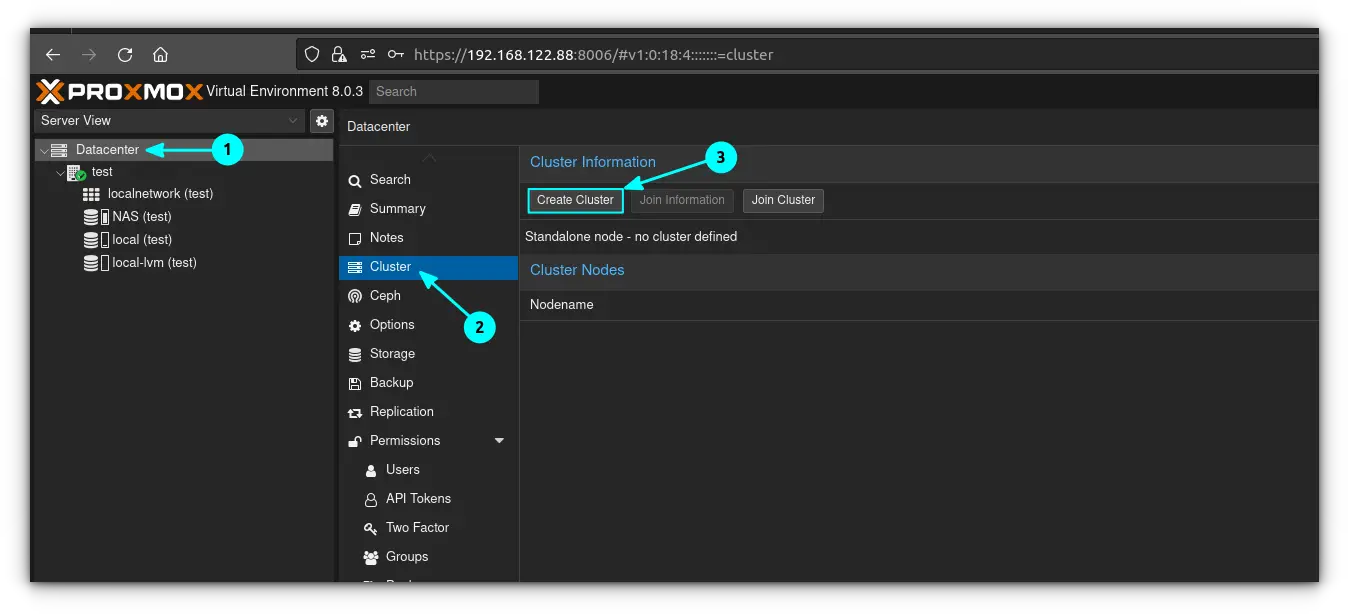Click the Create Cluster button

coord(575,200)
